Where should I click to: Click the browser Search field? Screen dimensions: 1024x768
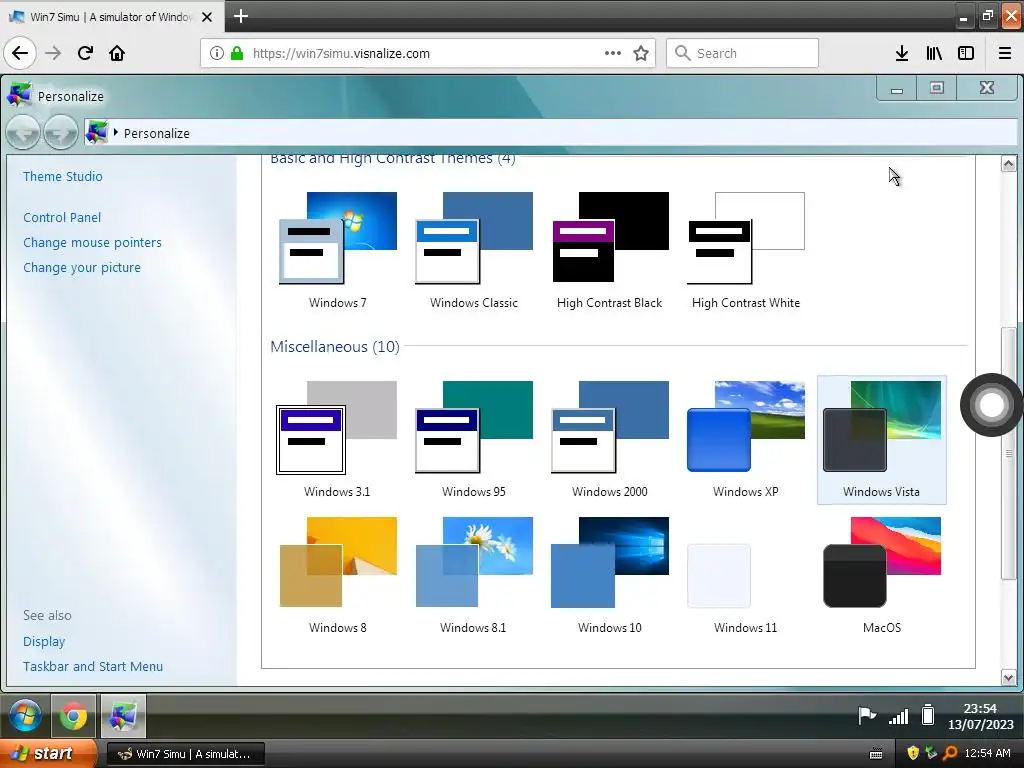click(743, 53)
